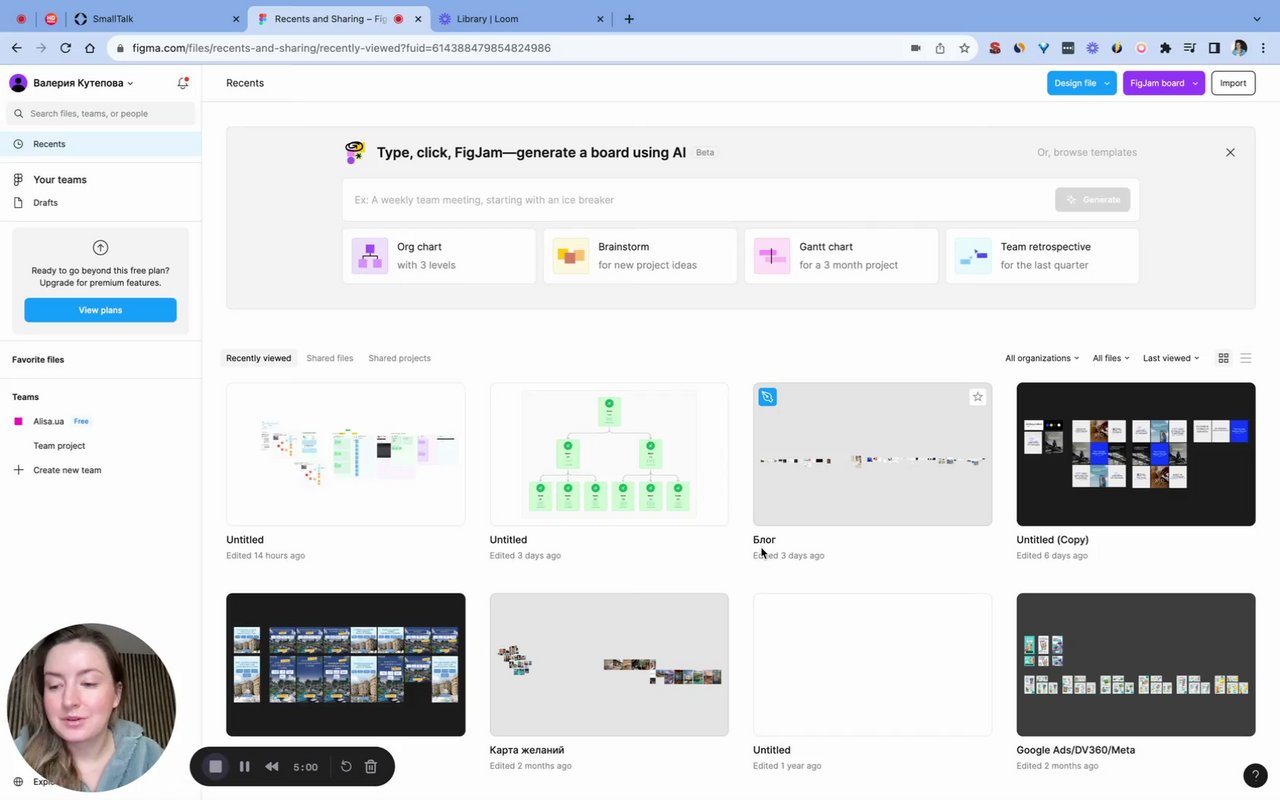Image resolution: width=1280 pixels, height=800 pixels.
Task: Click Or, browse templates link
Action: [x=1087, y=152]
